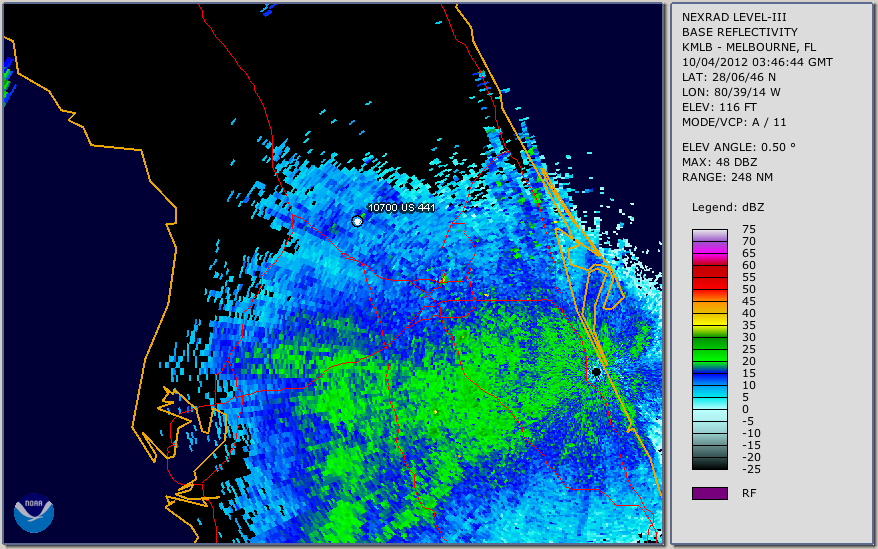Viewport: 878px width, 549px height.
Task: Click the 'MODE/VCP: A / 11' text
Action: [x=734, y=122]
